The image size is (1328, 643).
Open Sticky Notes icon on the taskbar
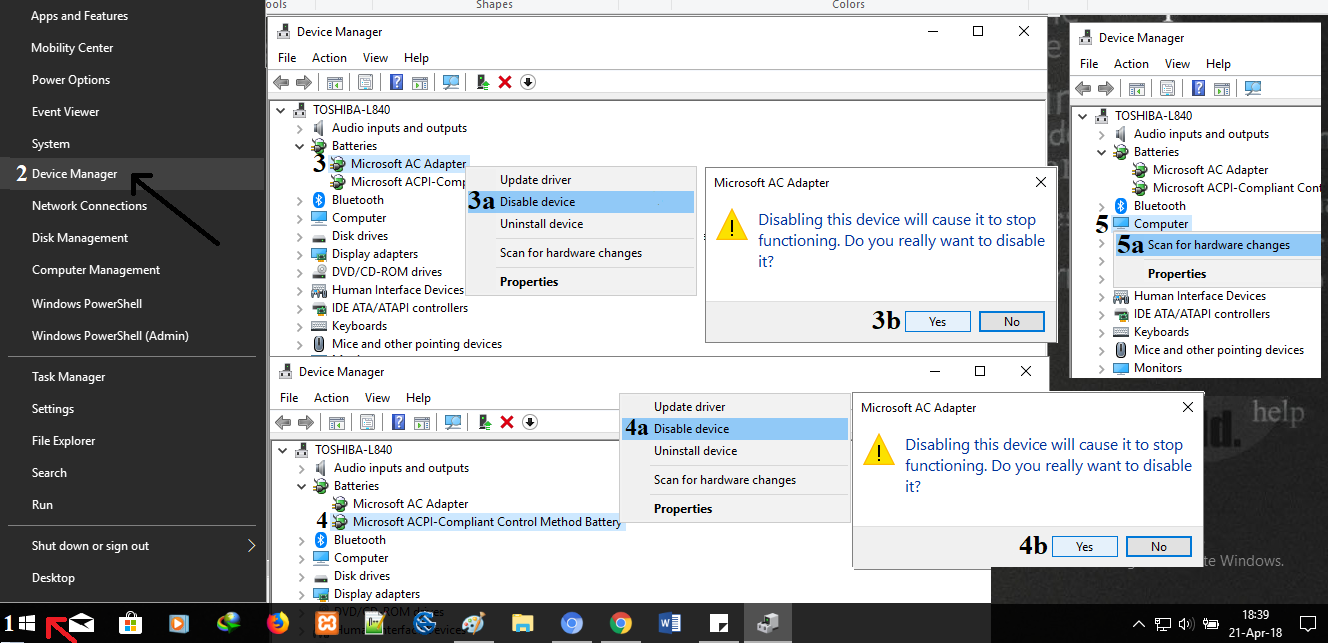(718, 624)
